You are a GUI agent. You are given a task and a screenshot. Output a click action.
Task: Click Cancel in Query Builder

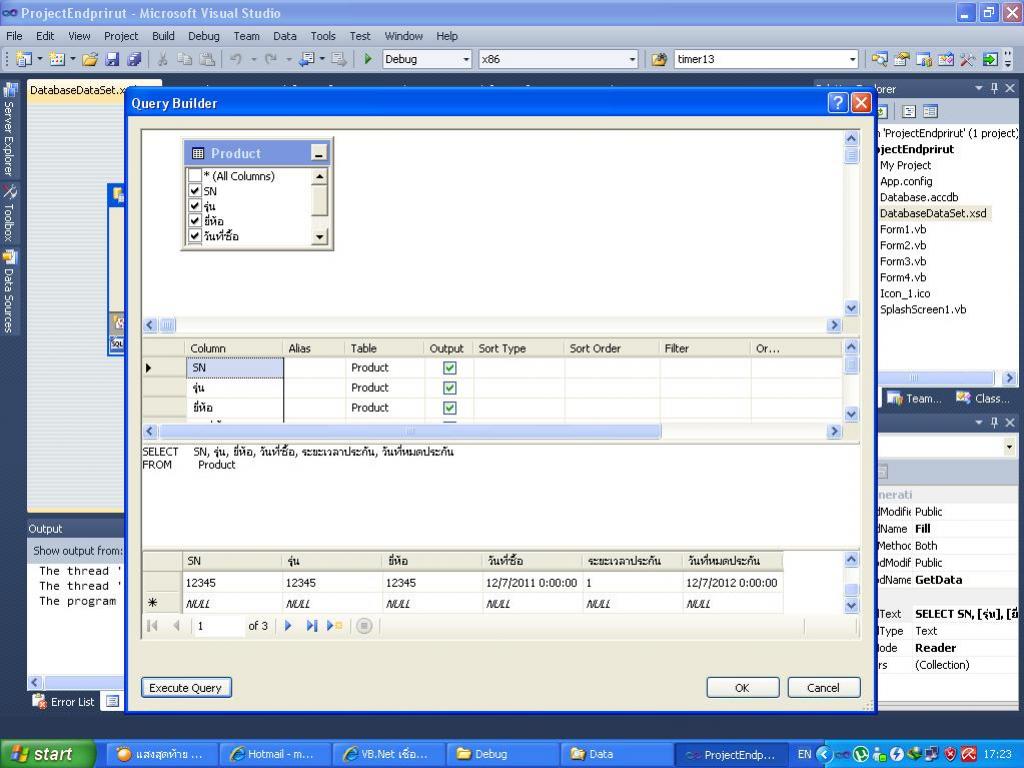coord(823,688)
